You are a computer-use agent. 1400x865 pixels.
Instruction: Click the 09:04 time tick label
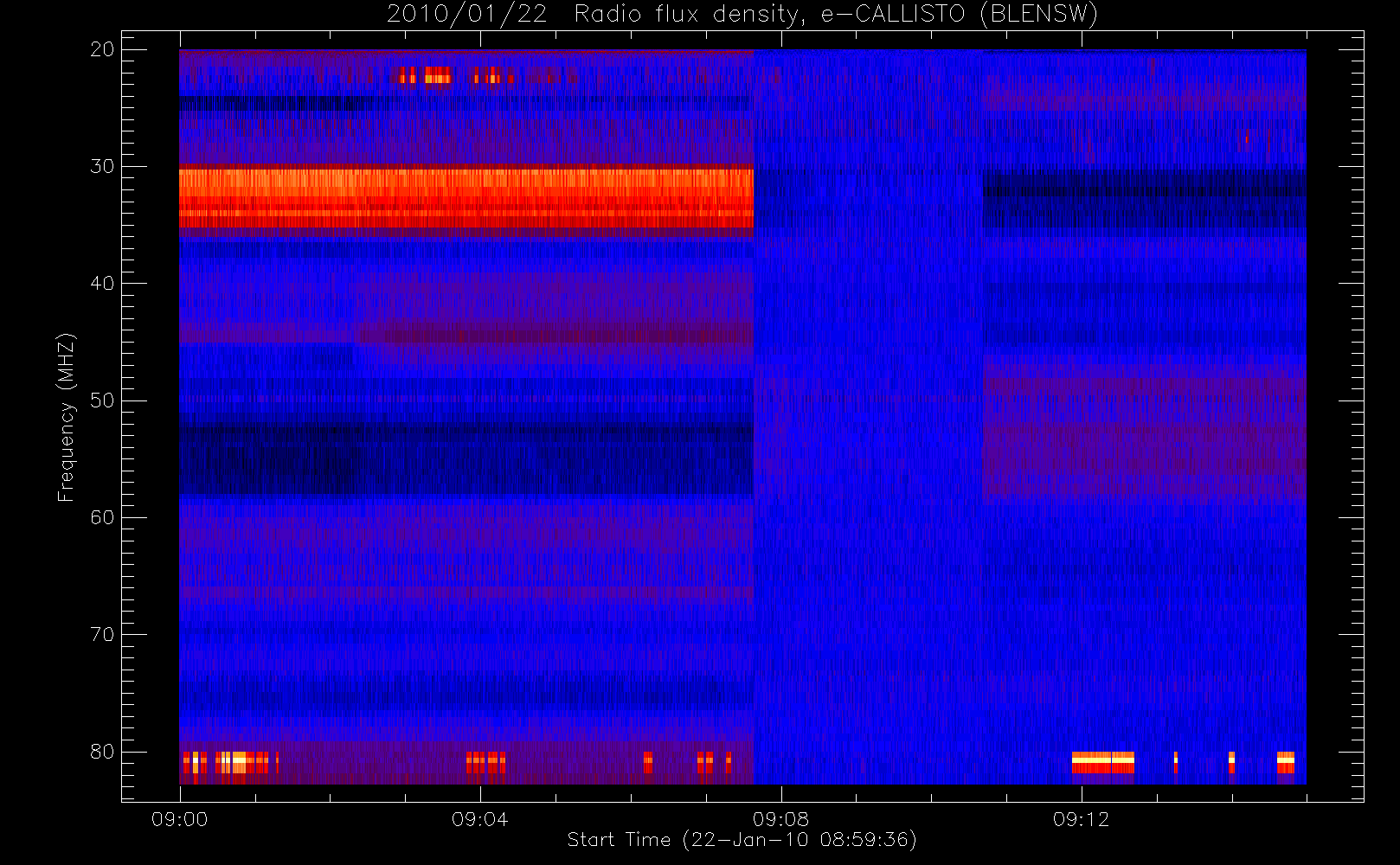tap(480, 819)
